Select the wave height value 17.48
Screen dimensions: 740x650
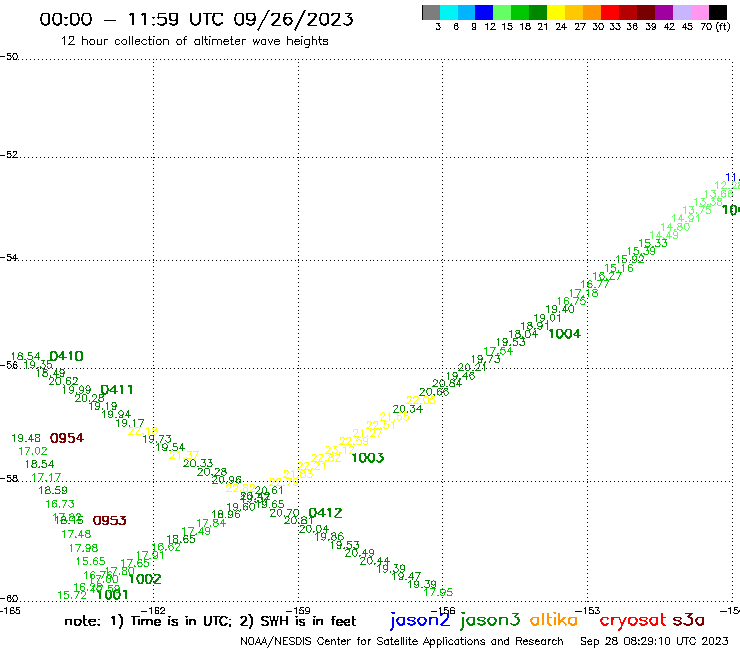coord(76,534)
